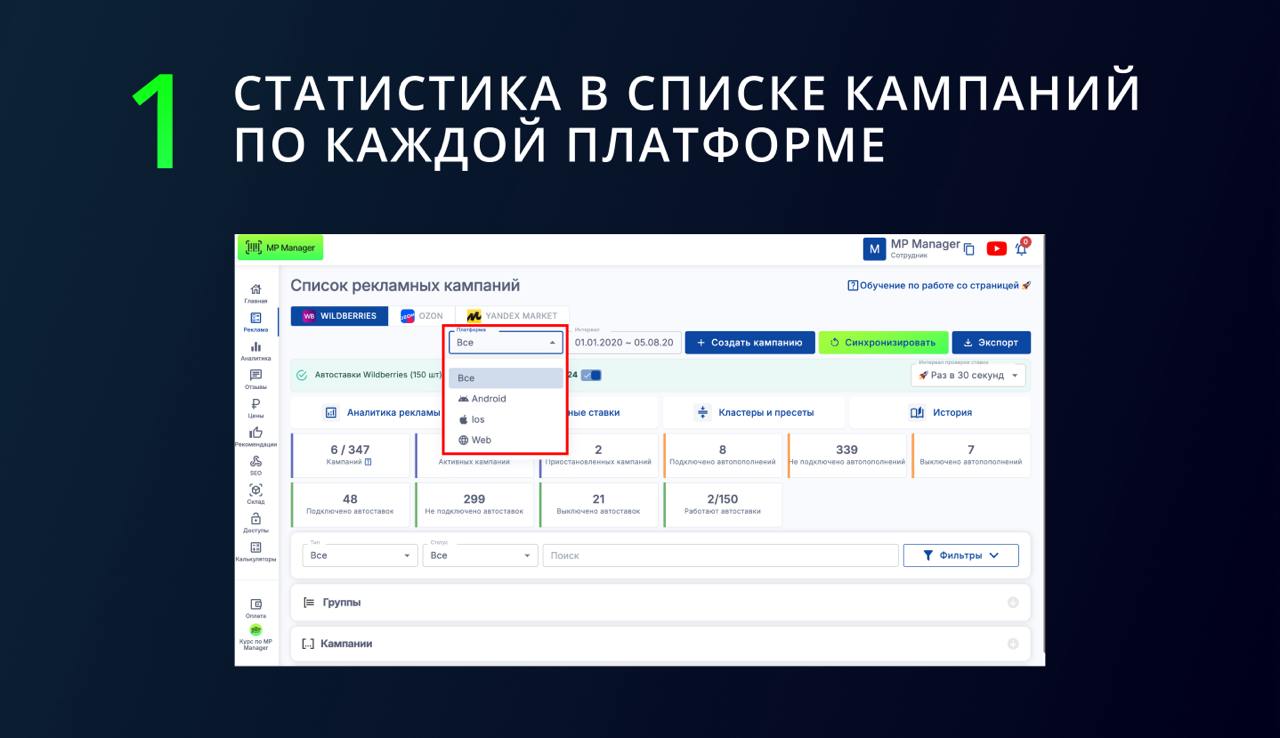1280x738 pixels.
Task: Open the Раз в 30 секунд interval dropdown
Action: coord(968,376)
